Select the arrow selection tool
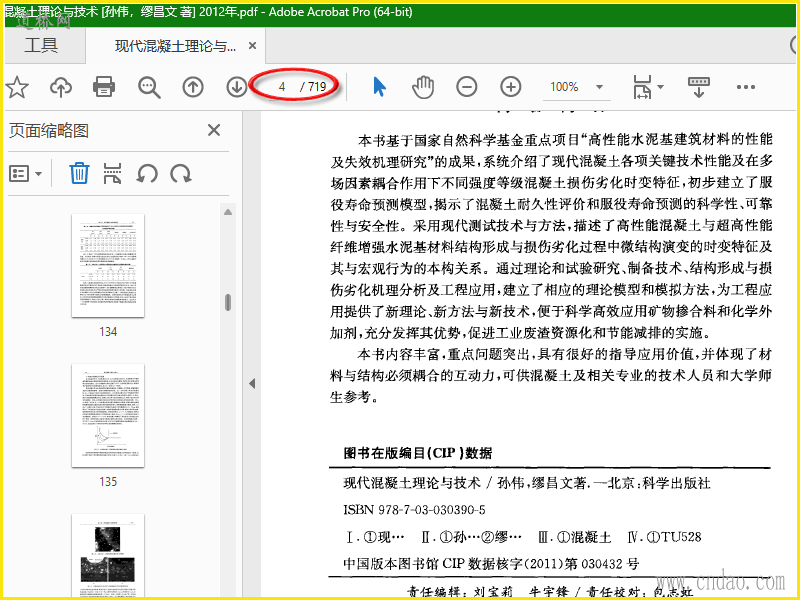The image size is (800, 600). (379, 87)
